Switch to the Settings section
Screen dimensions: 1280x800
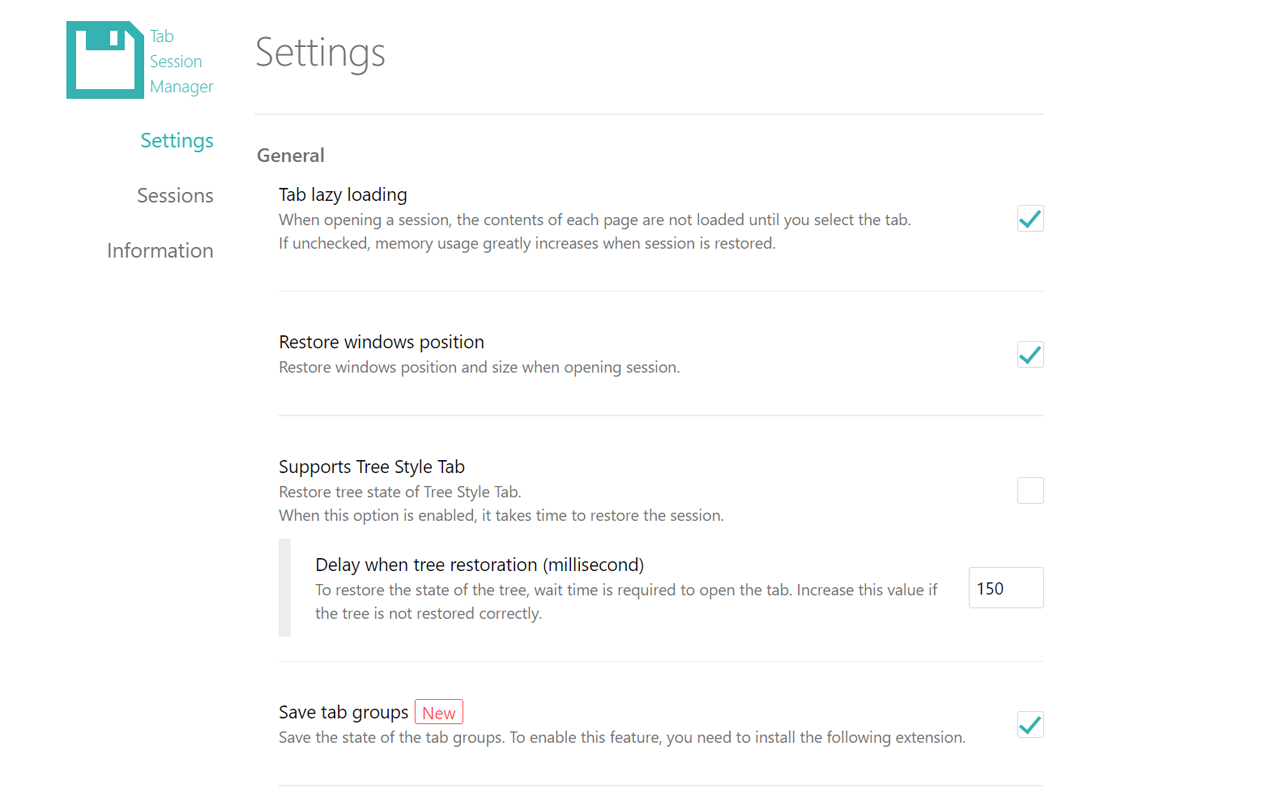(176, 140)
